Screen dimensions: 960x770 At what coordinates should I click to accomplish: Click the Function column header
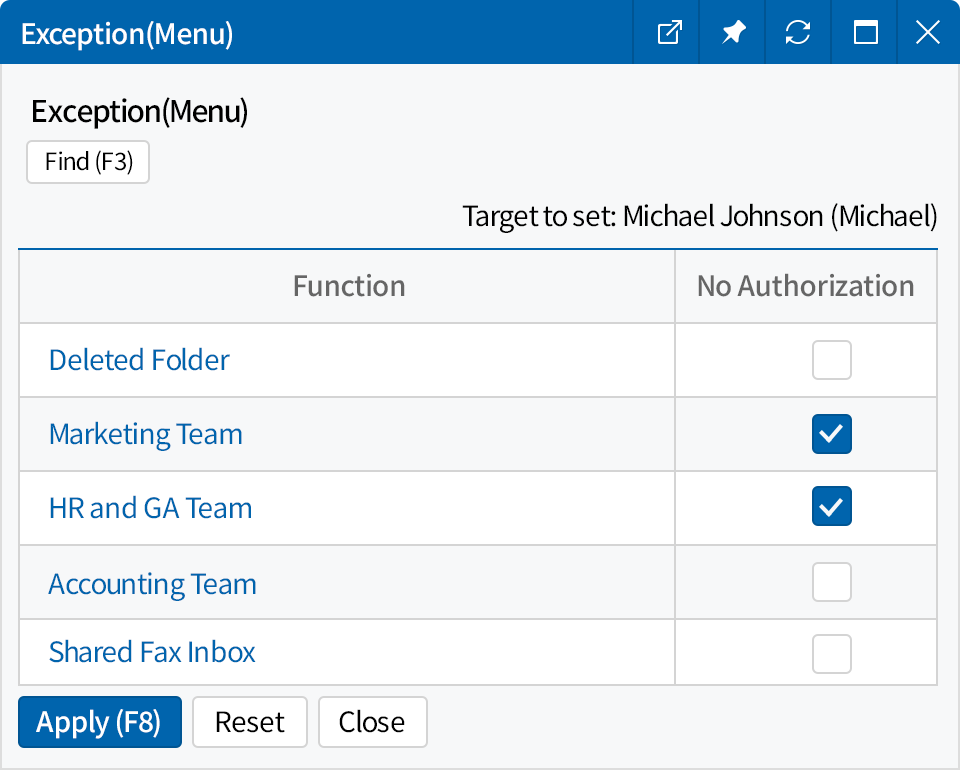coord(348,286)
